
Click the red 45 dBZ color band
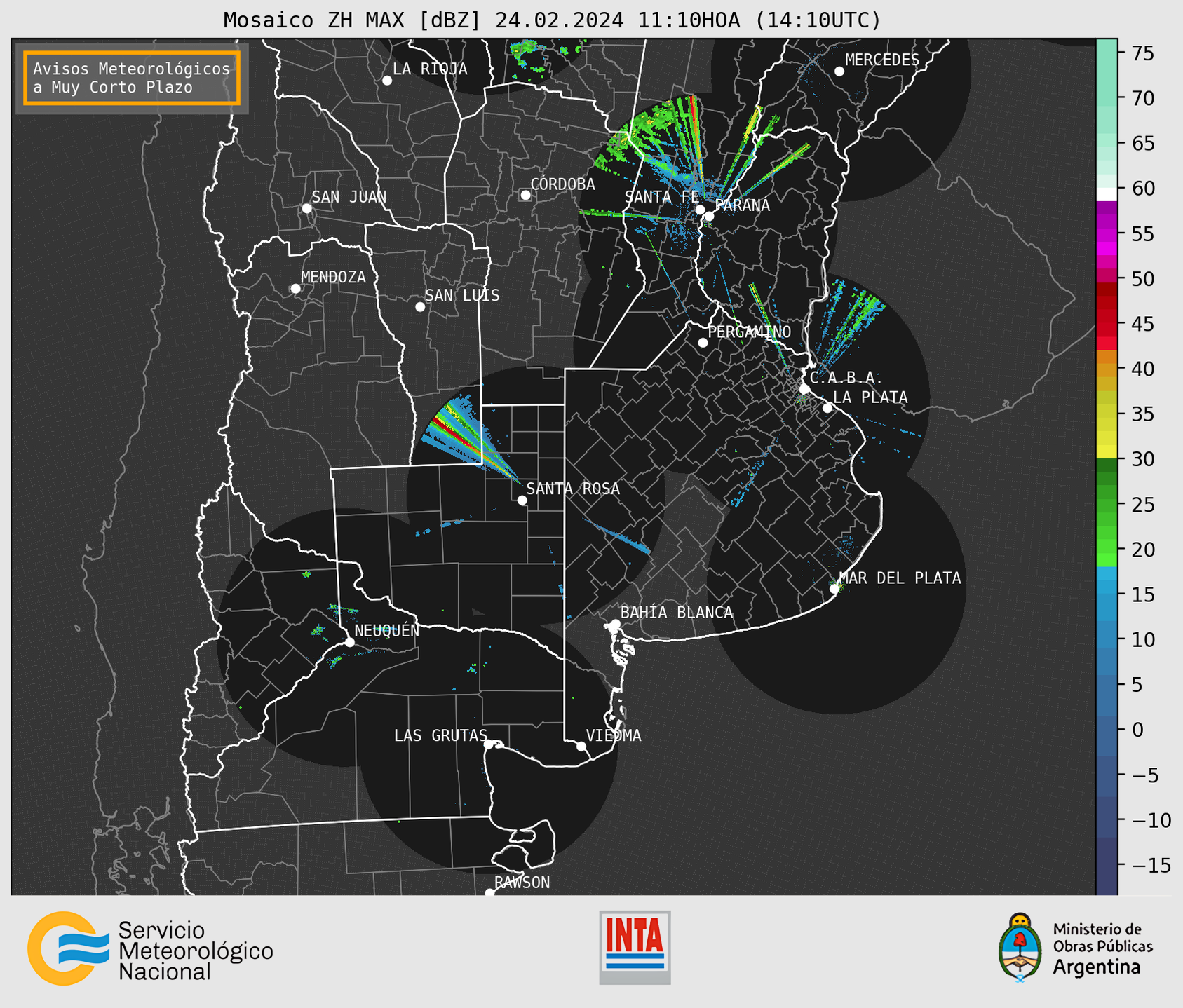[1107, 323]
